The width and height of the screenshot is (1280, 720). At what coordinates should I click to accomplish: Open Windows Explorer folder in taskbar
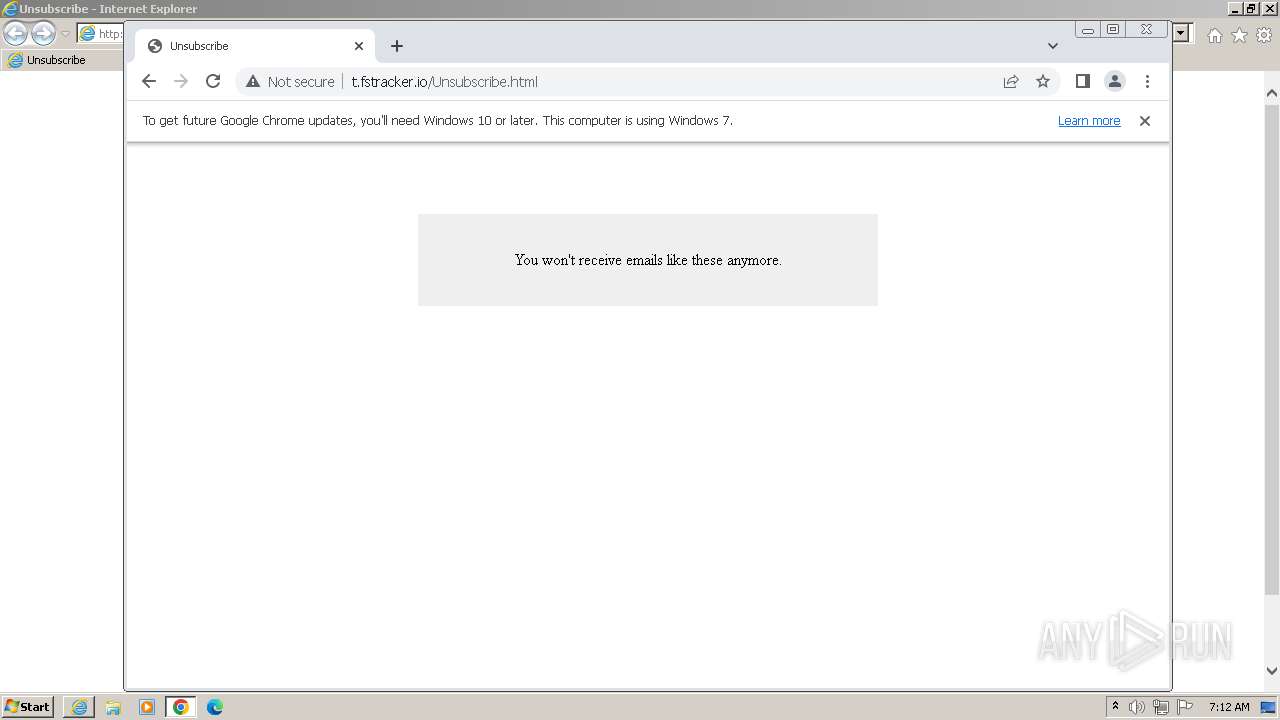[113, 707]
